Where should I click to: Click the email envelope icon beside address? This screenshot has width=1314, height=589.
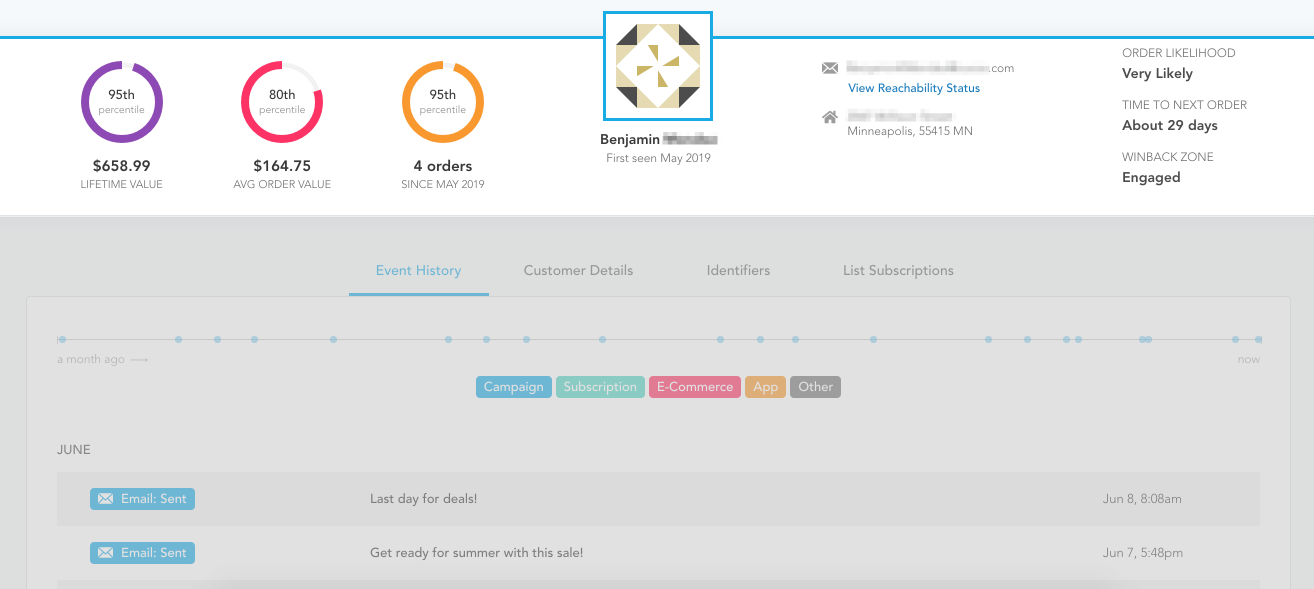[x=830, y=68]
